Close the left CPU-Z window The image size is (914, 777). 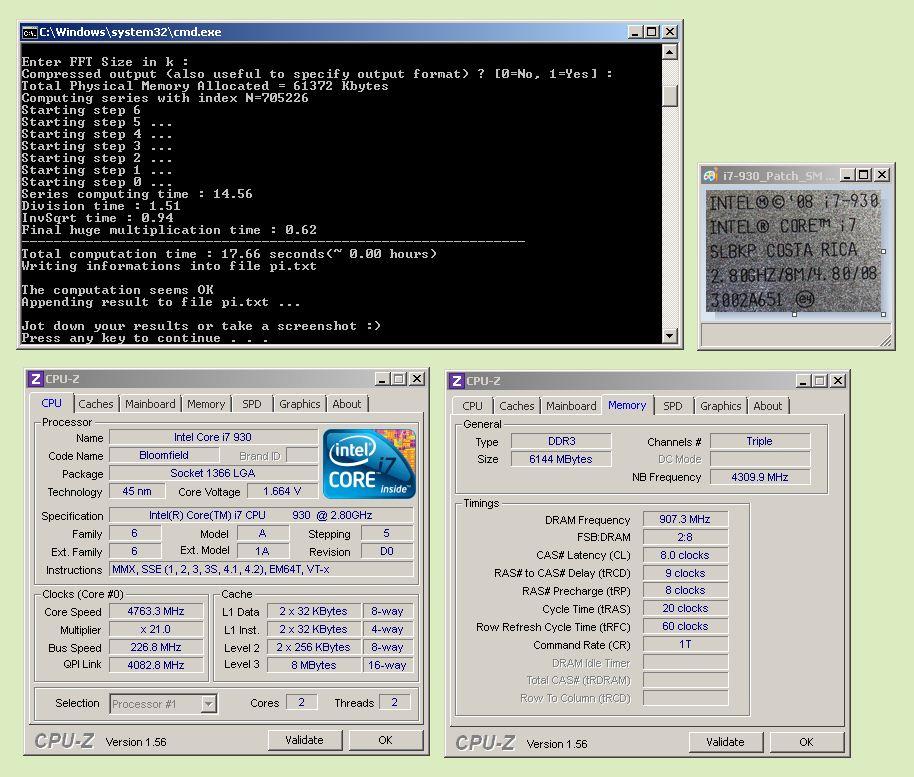pyautogui.click(x=417, y=379)
